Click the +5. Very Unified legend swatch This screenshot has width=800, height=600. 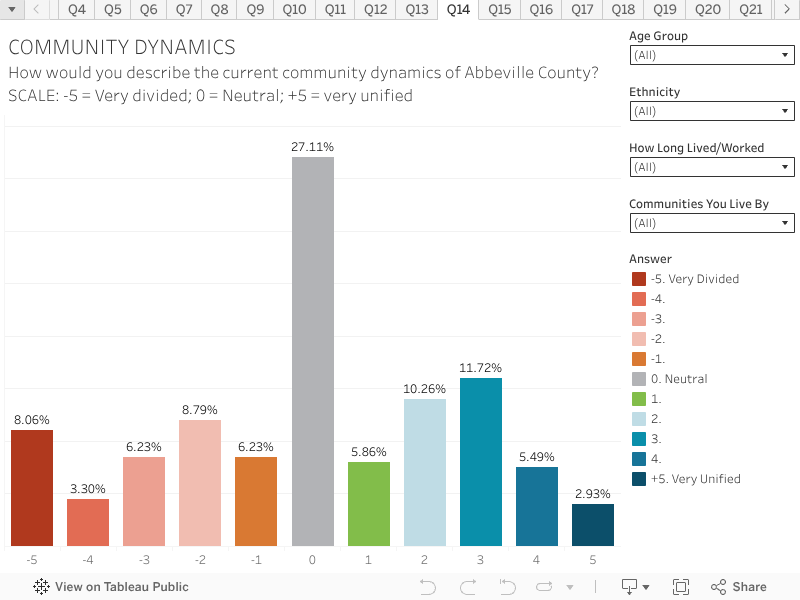(x=639, y=479)
